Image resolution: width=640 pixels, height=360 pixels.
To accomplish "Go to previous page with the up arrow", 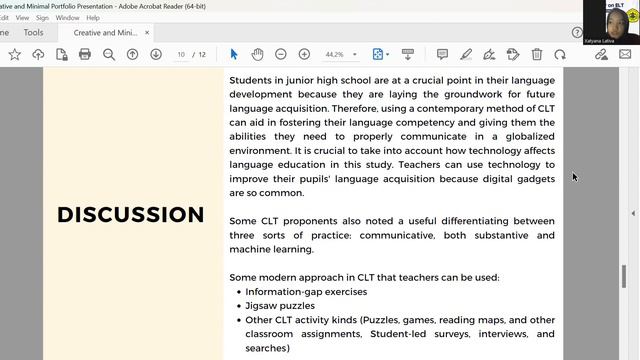I will click(x=132, y=54).
